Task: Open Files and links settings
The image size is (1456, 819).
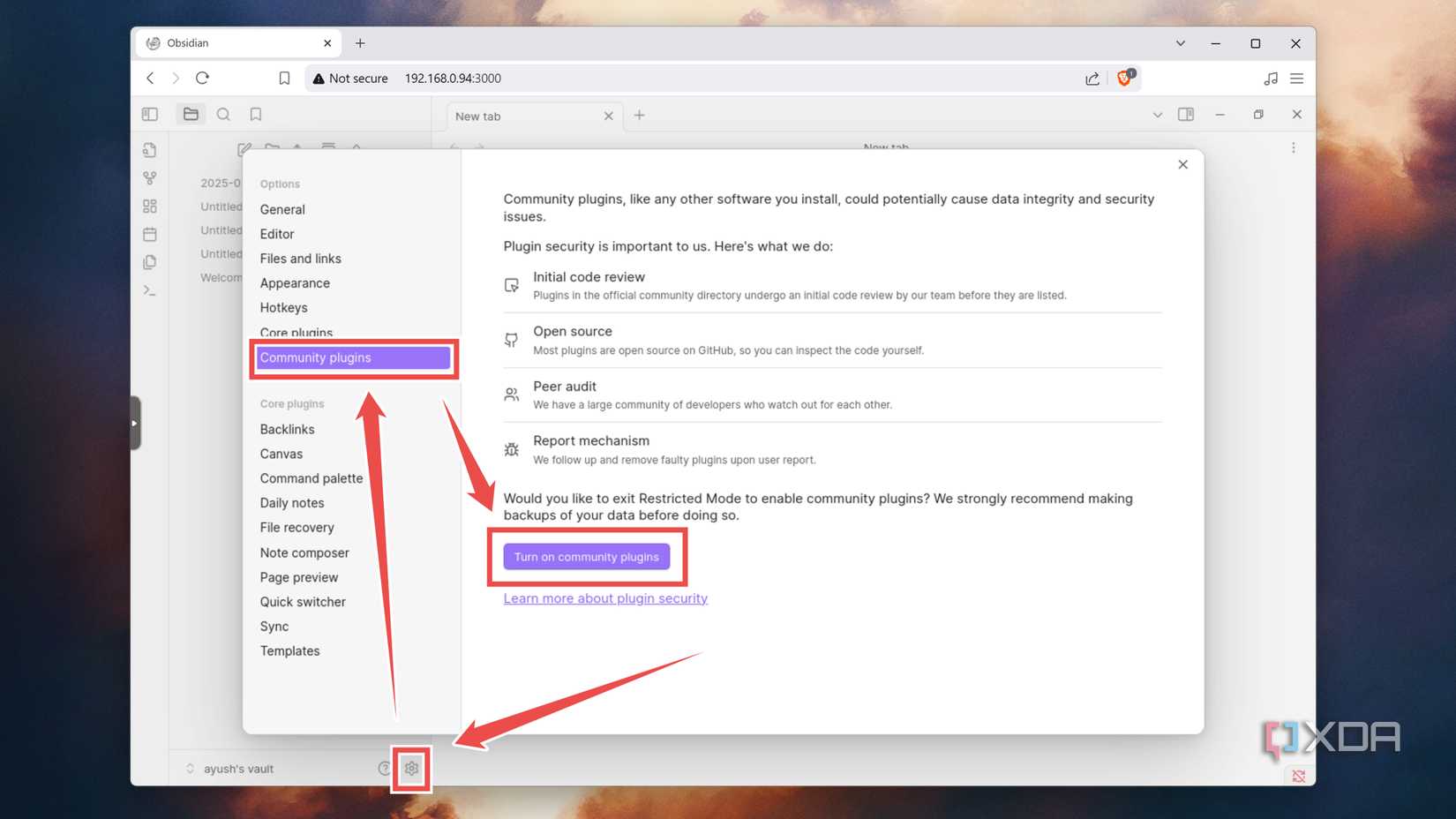Action: [301, 259]
